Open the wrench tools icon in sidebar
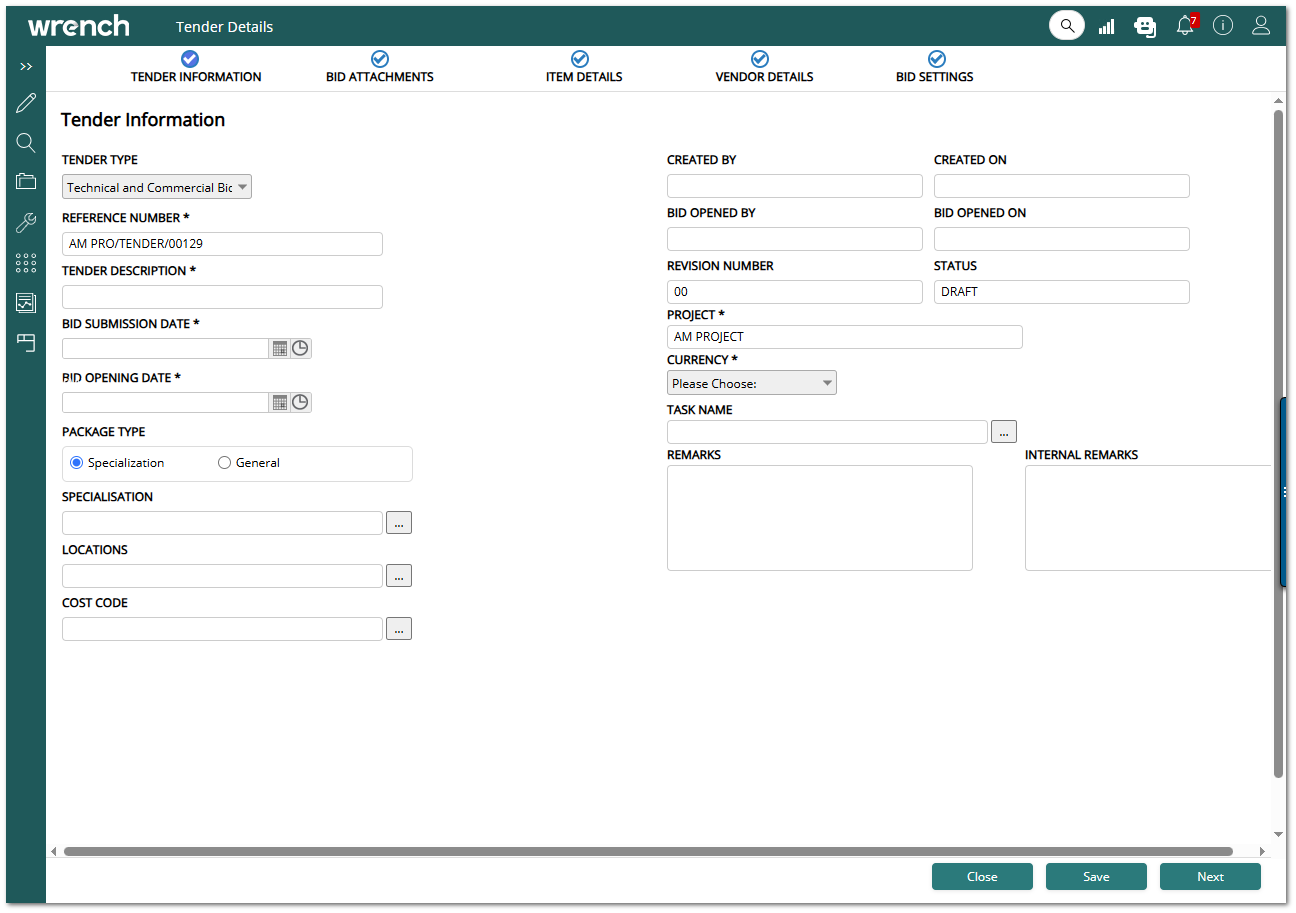 pyautogui.click(x=26, y=222)
